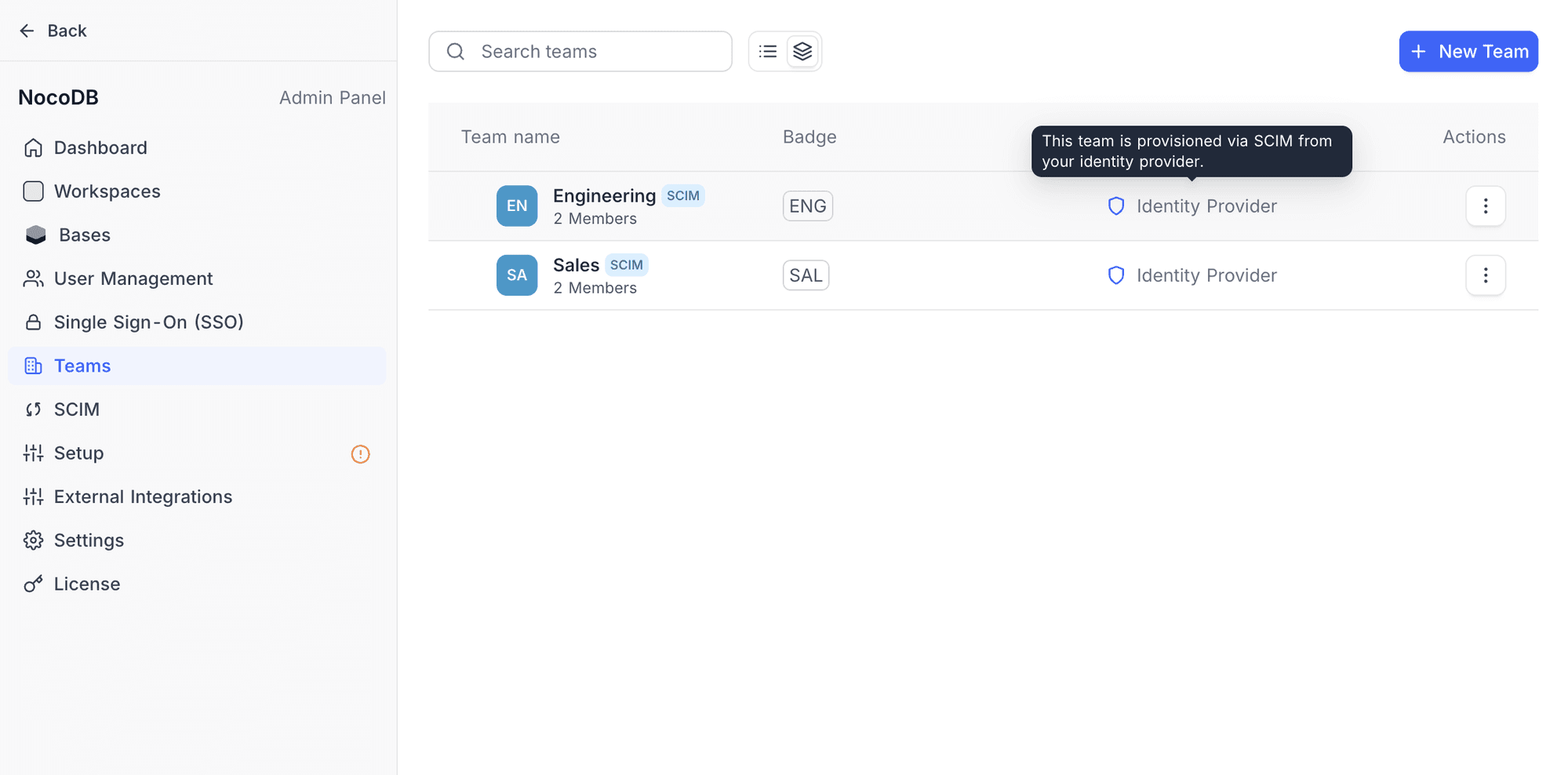1568x775 pixels.
Task: Click the Setup warning indicator
Action: pos(360,453)
